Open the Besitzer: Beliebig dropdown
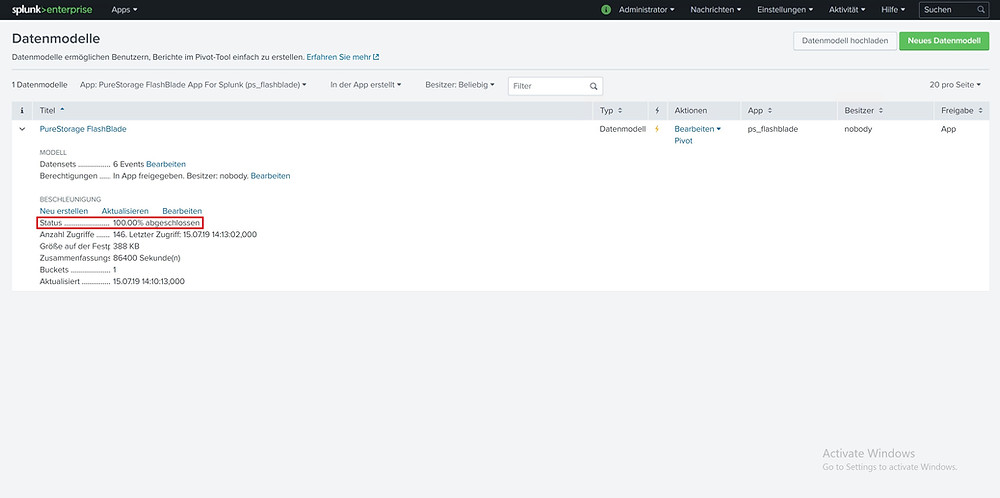The width and height of the screenshot is (1000, 498). click(x=460, y=84)
